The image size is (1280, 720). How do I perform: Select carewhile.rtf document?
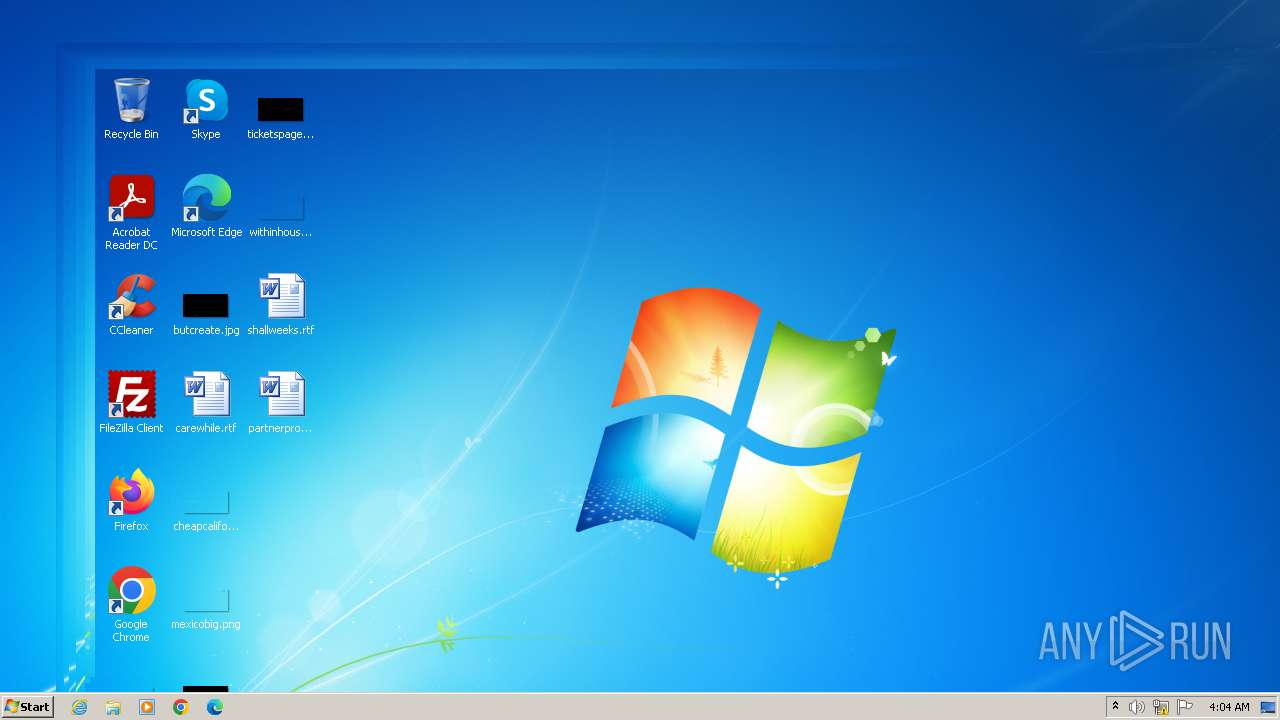tap(206, 403)
